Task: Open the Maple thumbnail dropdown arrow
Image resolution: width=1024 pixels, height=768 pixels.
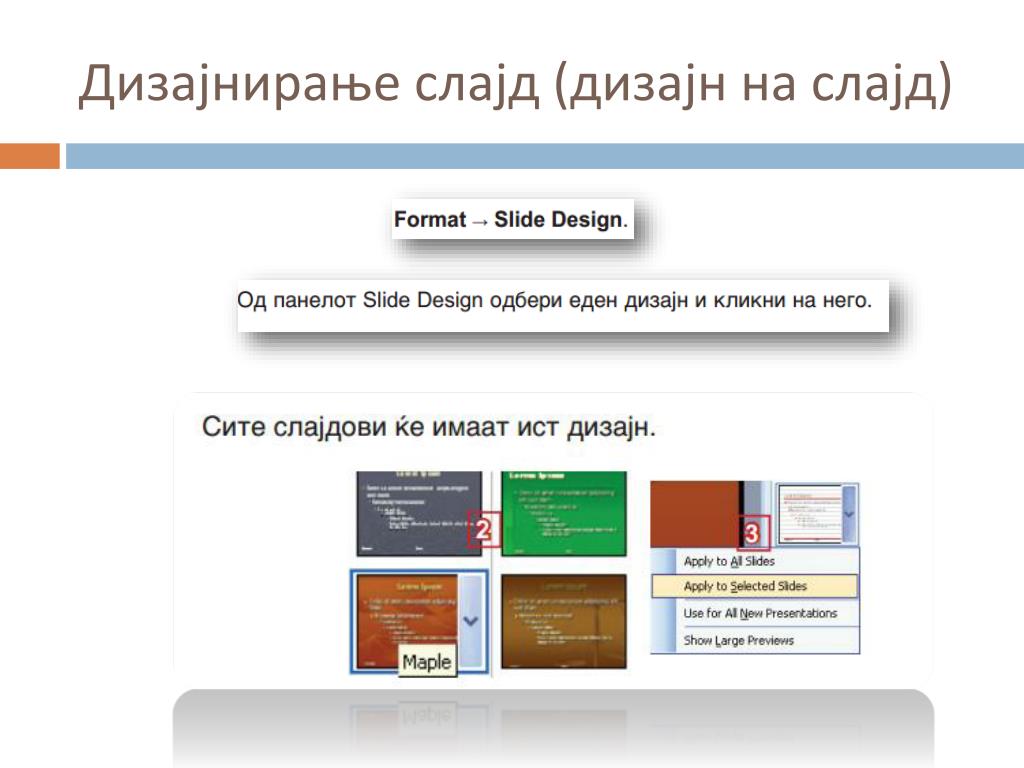Action: click(471, 621)
